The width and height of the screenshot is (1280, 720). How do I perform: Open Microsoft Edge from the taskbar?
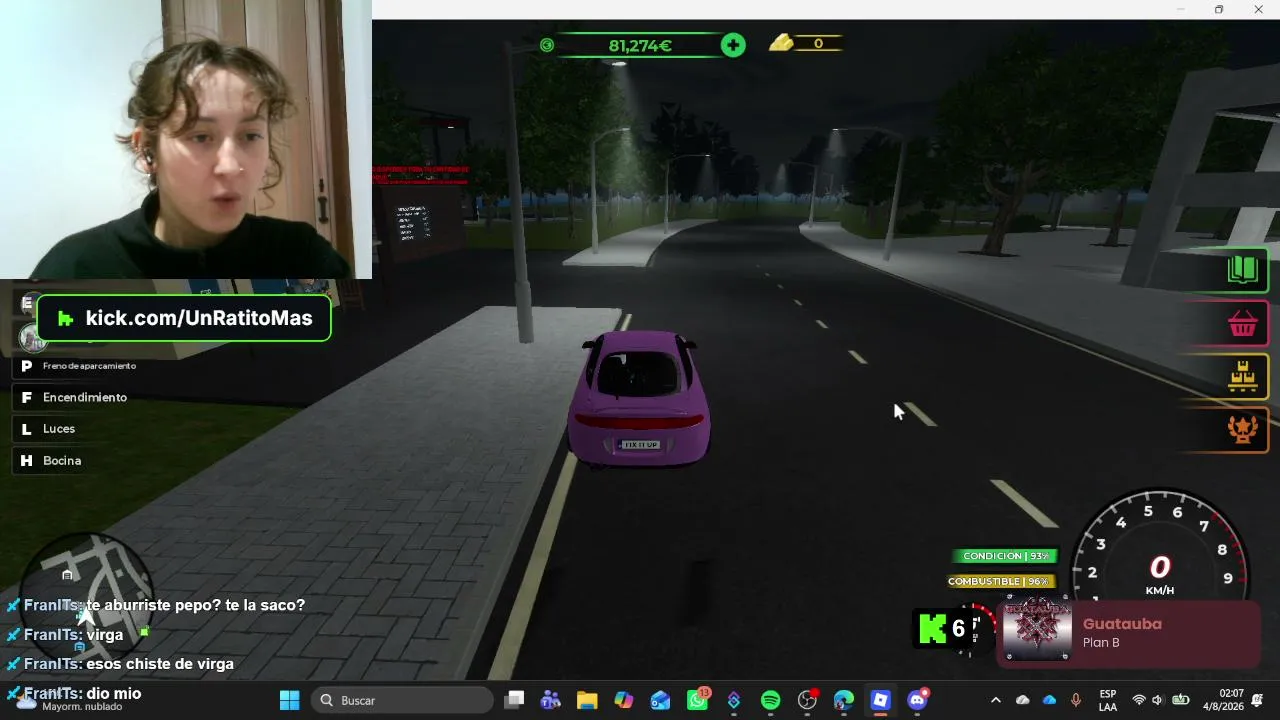[x=844, y=700]
